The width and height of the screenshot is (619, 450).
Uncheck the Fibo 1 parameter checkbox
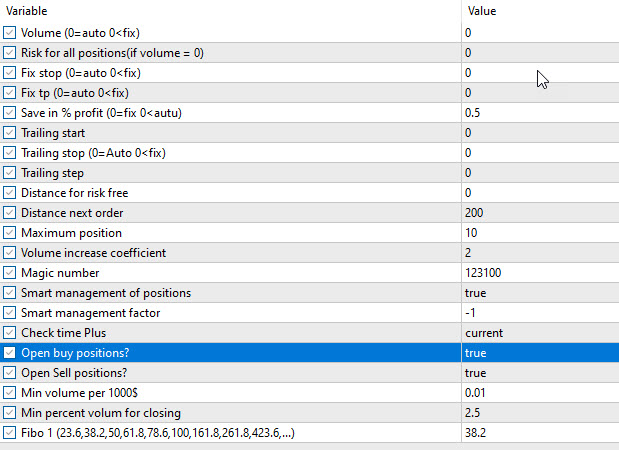[10, 433]
